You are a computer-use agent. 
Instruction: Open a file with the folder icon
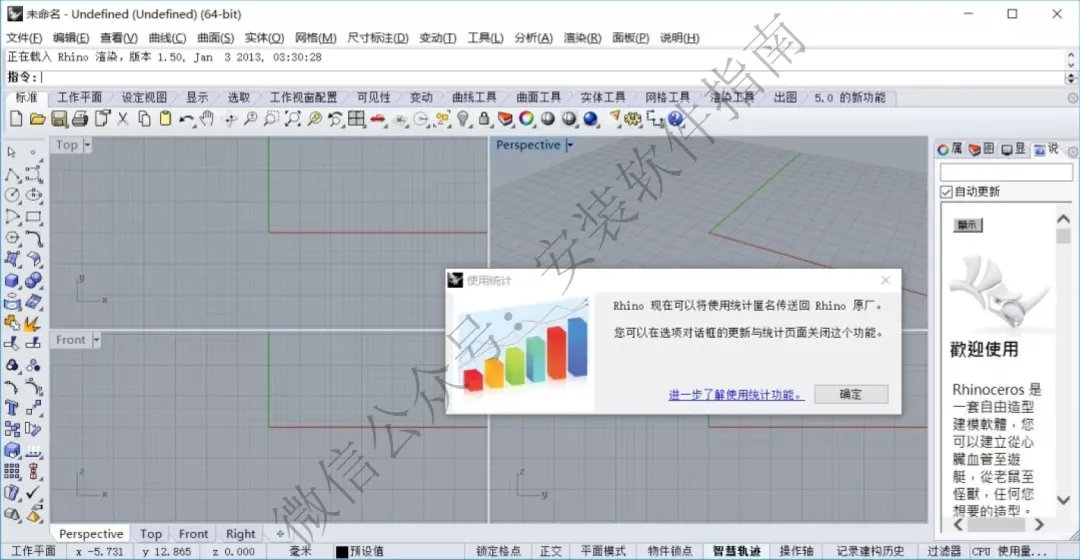tap(37, 118)
